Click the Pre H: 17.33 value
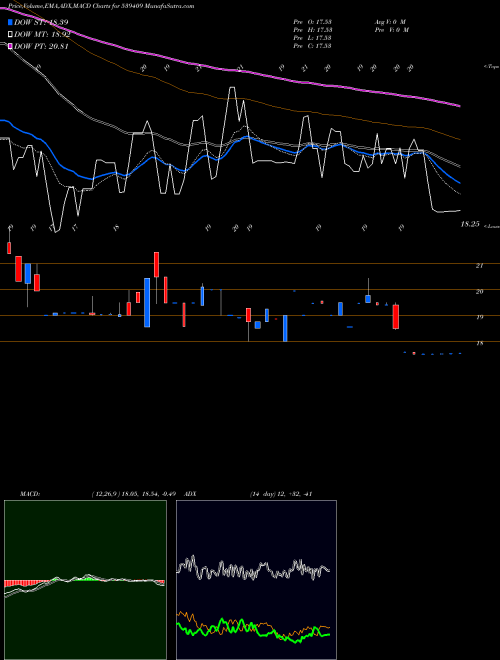Viewport: 500px width, 660px height. [313, 30]
